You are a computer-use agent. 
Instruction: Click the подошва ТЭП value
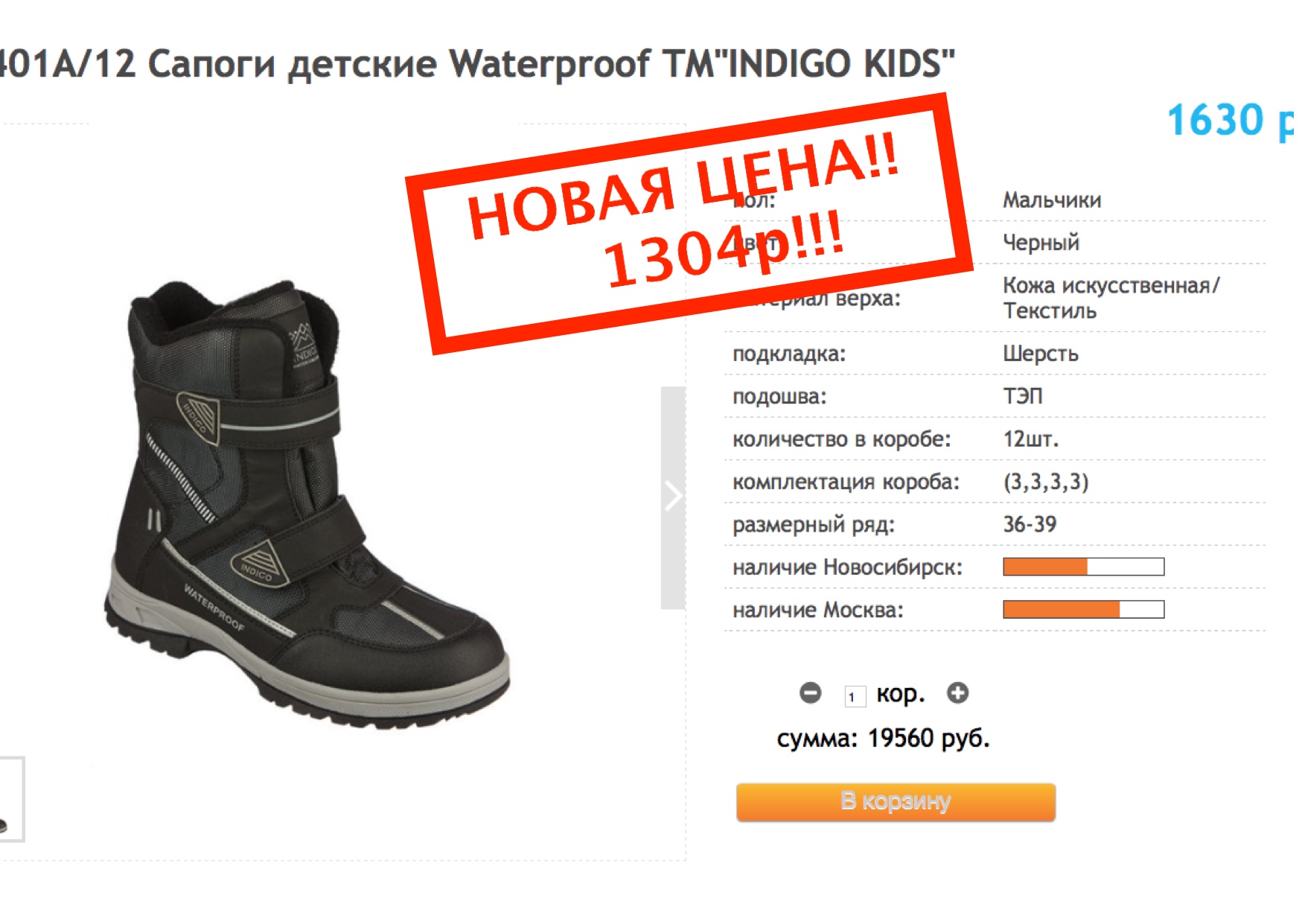coord(1022,395)
